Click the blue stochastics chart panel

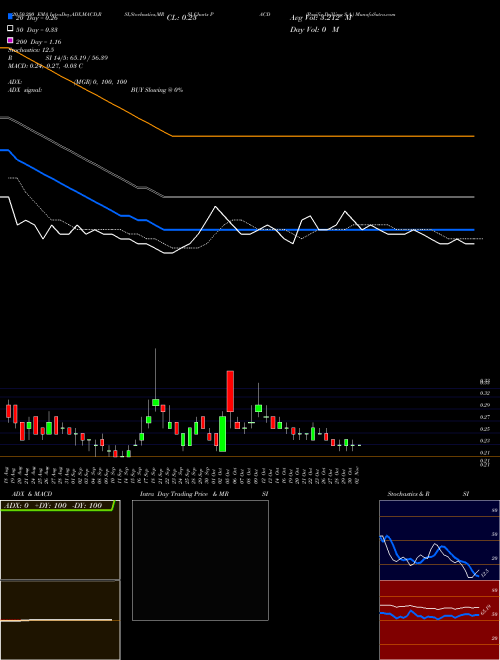point(439,540)
